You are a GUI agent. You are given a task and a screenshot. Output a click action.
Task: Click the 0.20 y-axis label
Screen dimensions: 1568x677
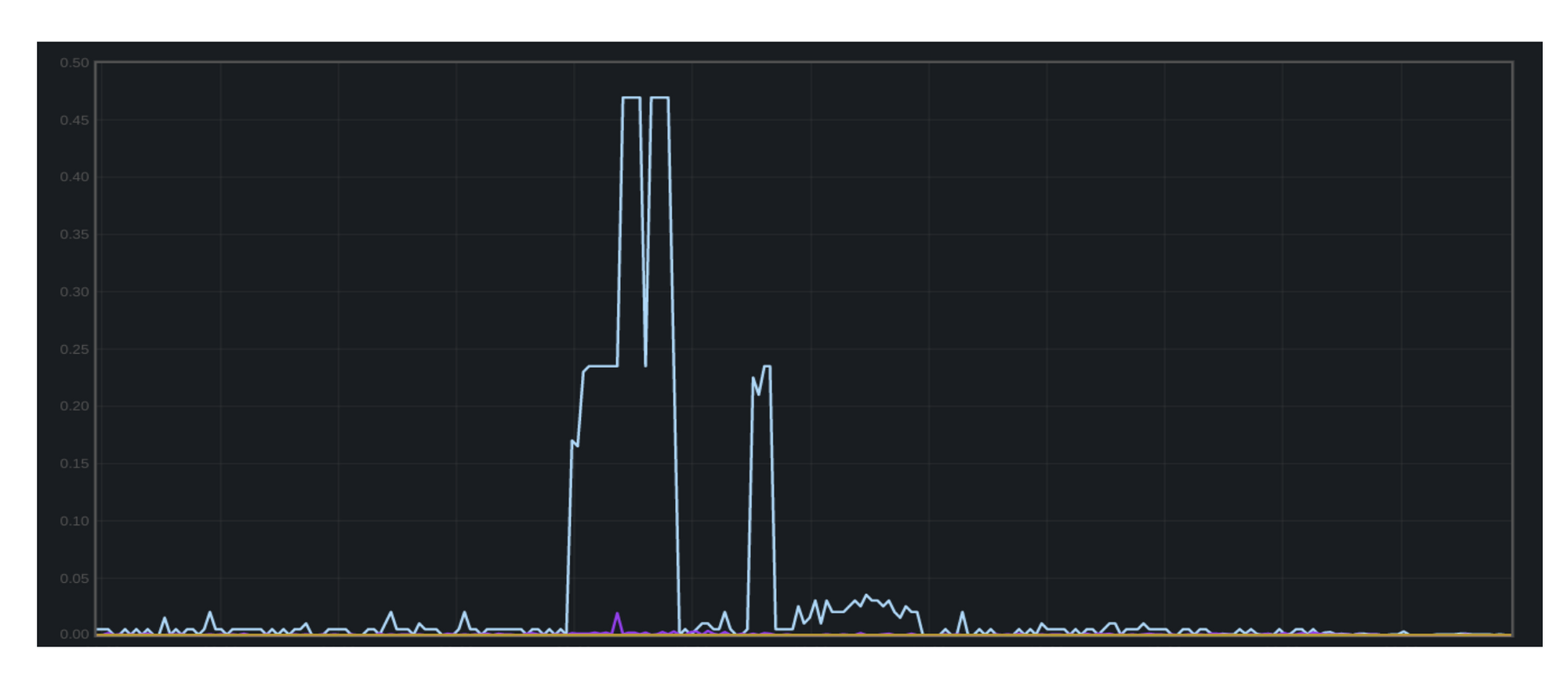[74, 406]
